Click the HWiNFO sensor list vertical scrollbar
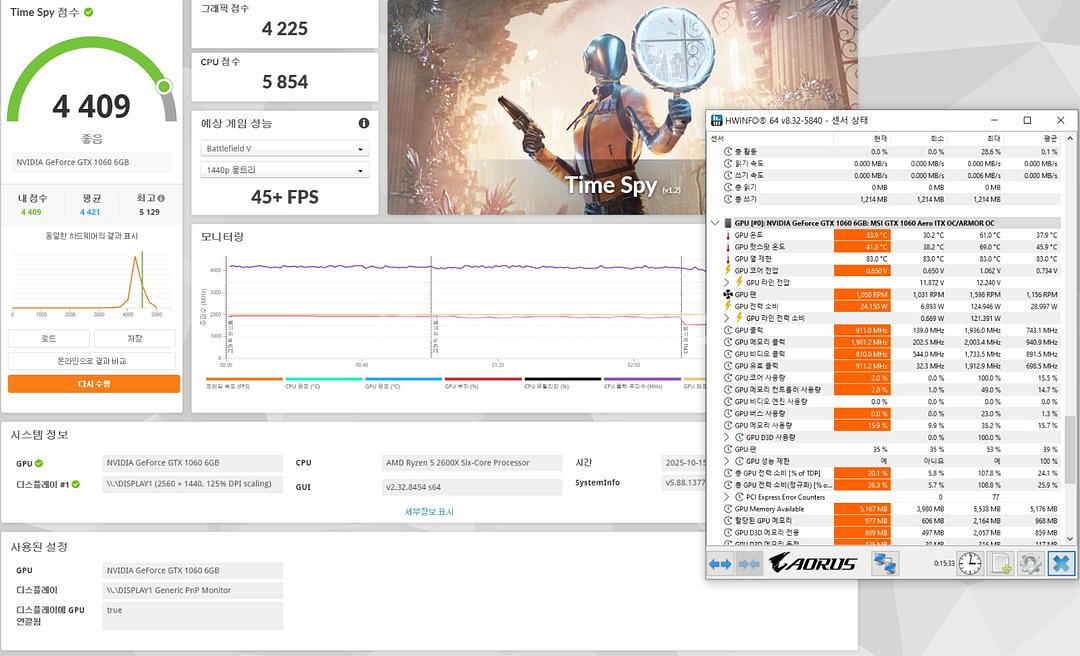The width and height of the screenshot is (1080, 656). point(1069,450)
